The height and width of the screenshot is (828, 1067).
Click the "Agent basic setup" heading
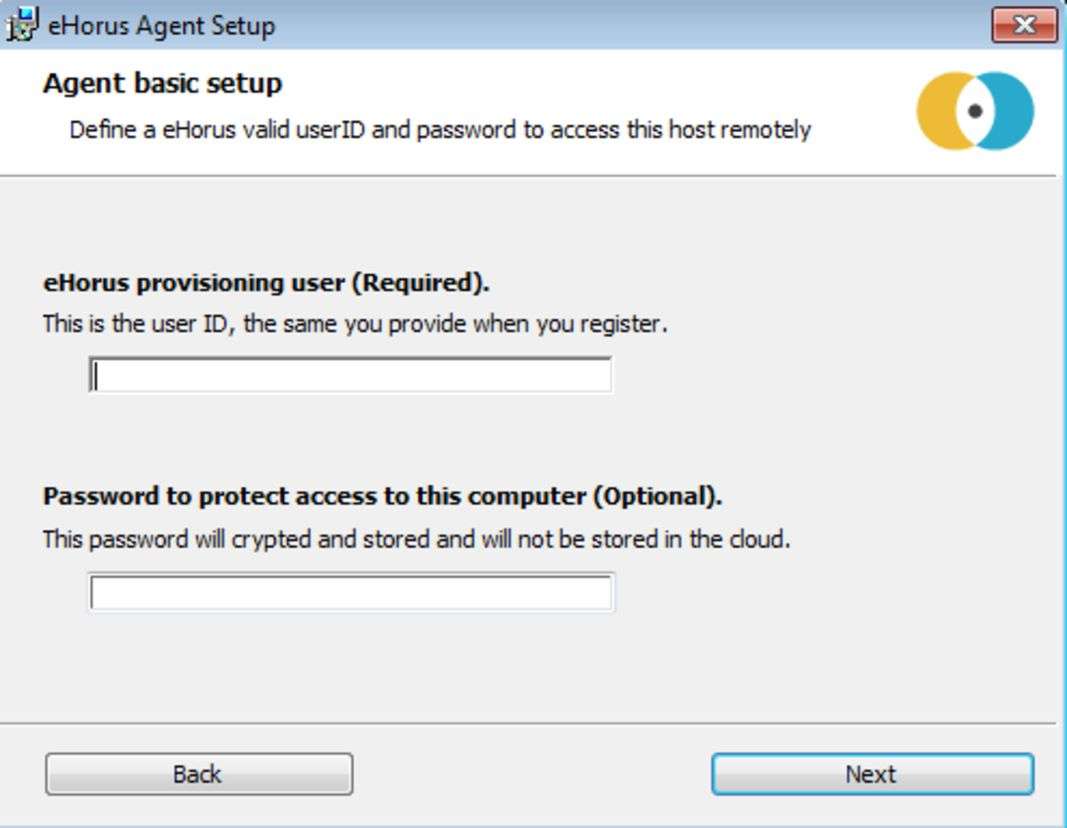[162, 83]
